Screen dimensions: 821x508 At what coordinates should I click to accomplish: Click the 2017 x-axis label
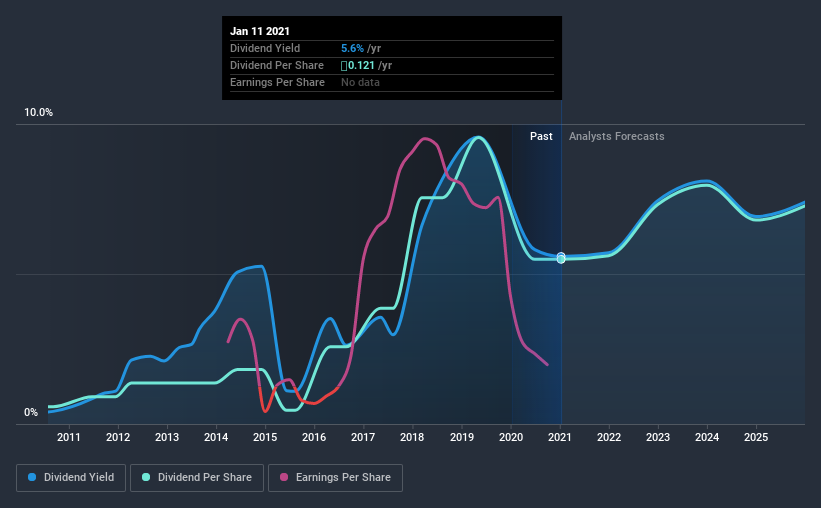coord(363,437)
